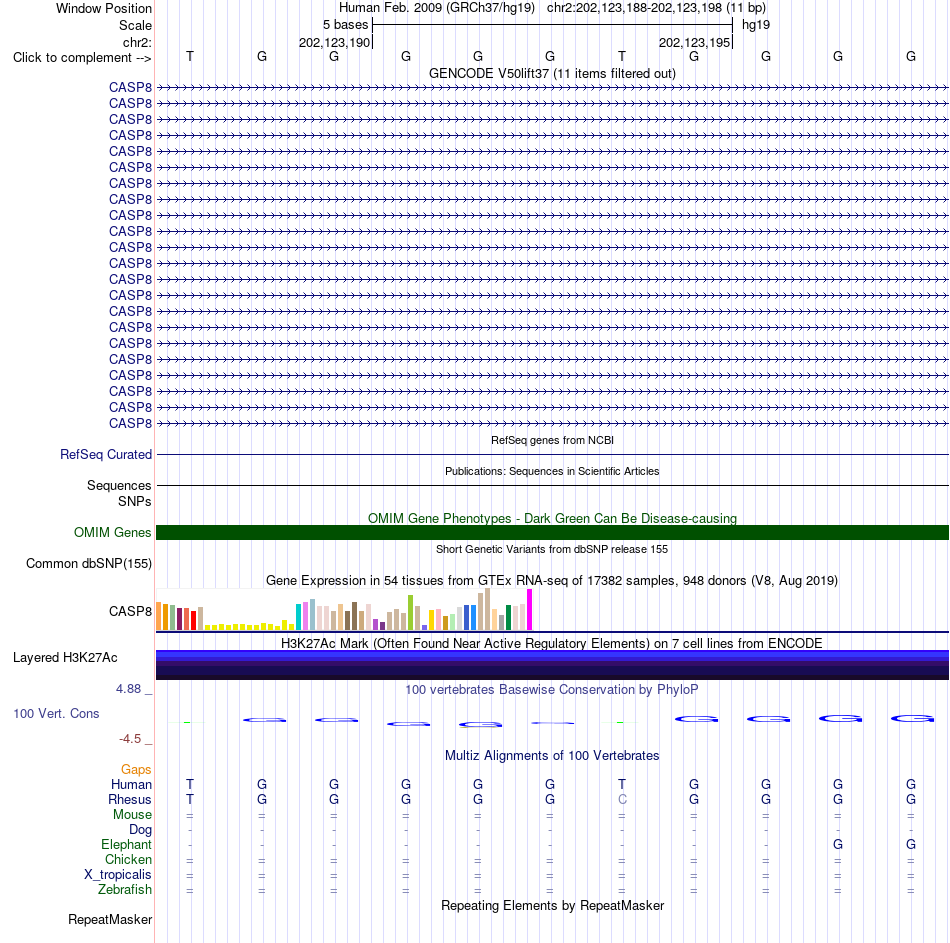Click the 'Window Position' track label
Image resolution: width=950 pixels, height=943 pixels.
tap(104, 8)
